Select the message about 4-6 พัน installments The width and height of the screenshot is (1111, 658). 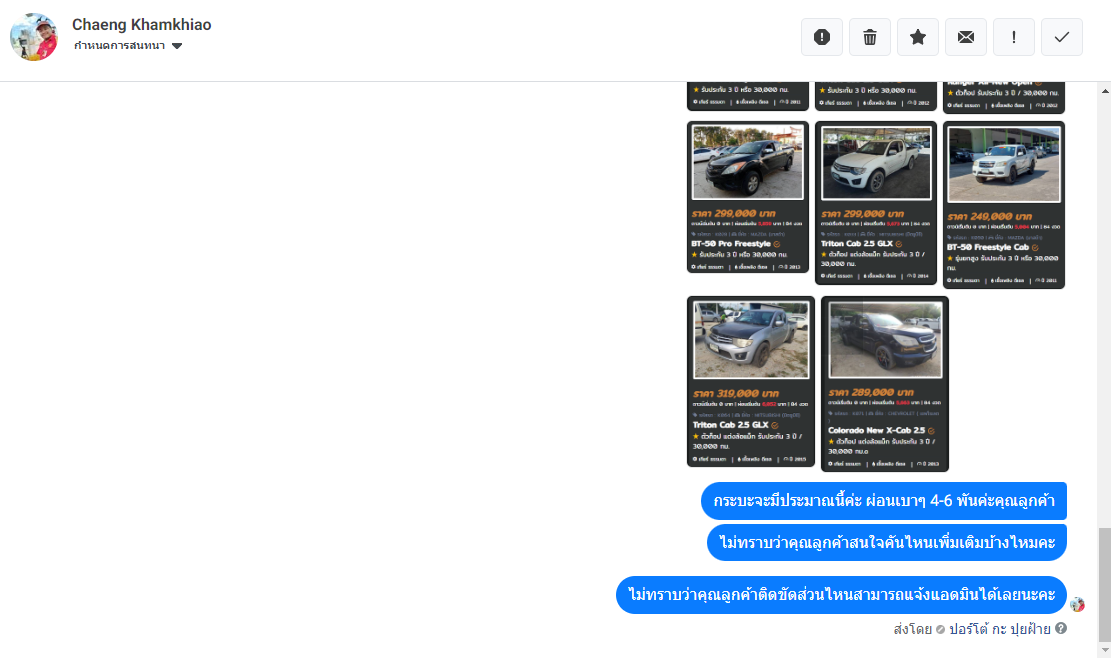pos(884,501)
